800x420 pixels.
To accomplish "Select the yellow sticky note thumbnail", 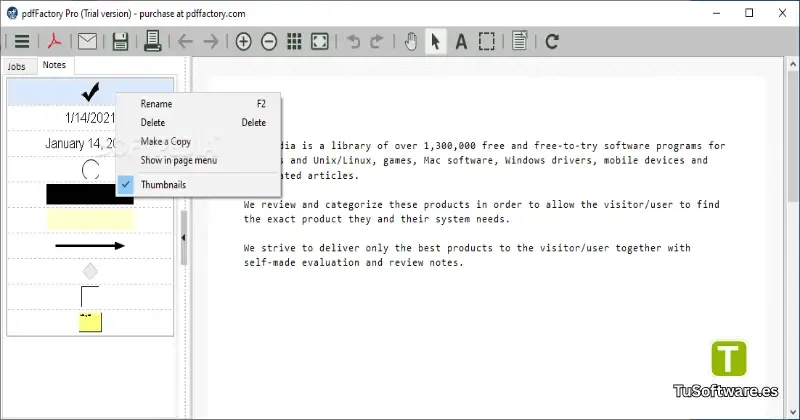I will (x=90, y=322).
